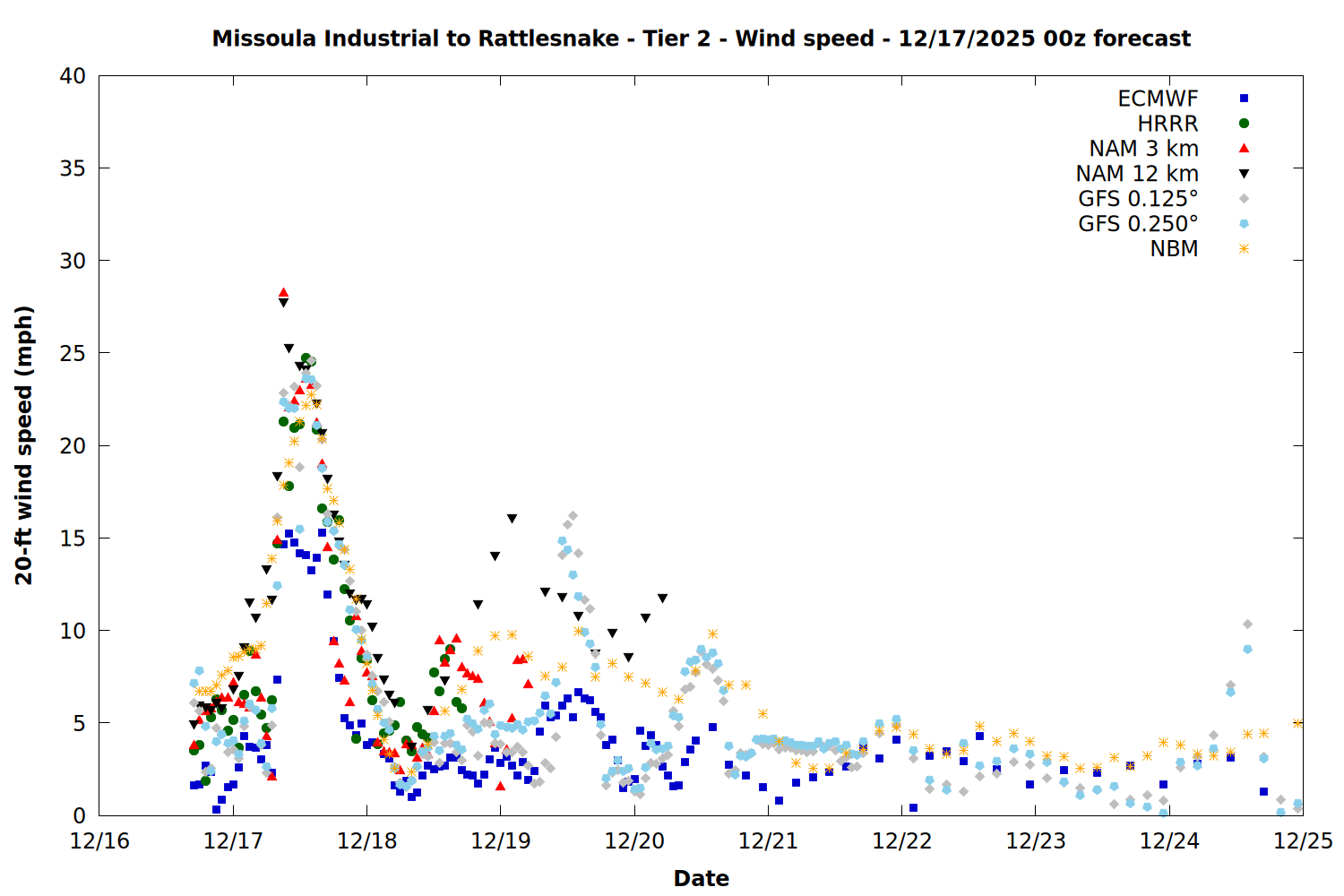Click the 40 tick label on y-axis

click(x=73, y=77)
